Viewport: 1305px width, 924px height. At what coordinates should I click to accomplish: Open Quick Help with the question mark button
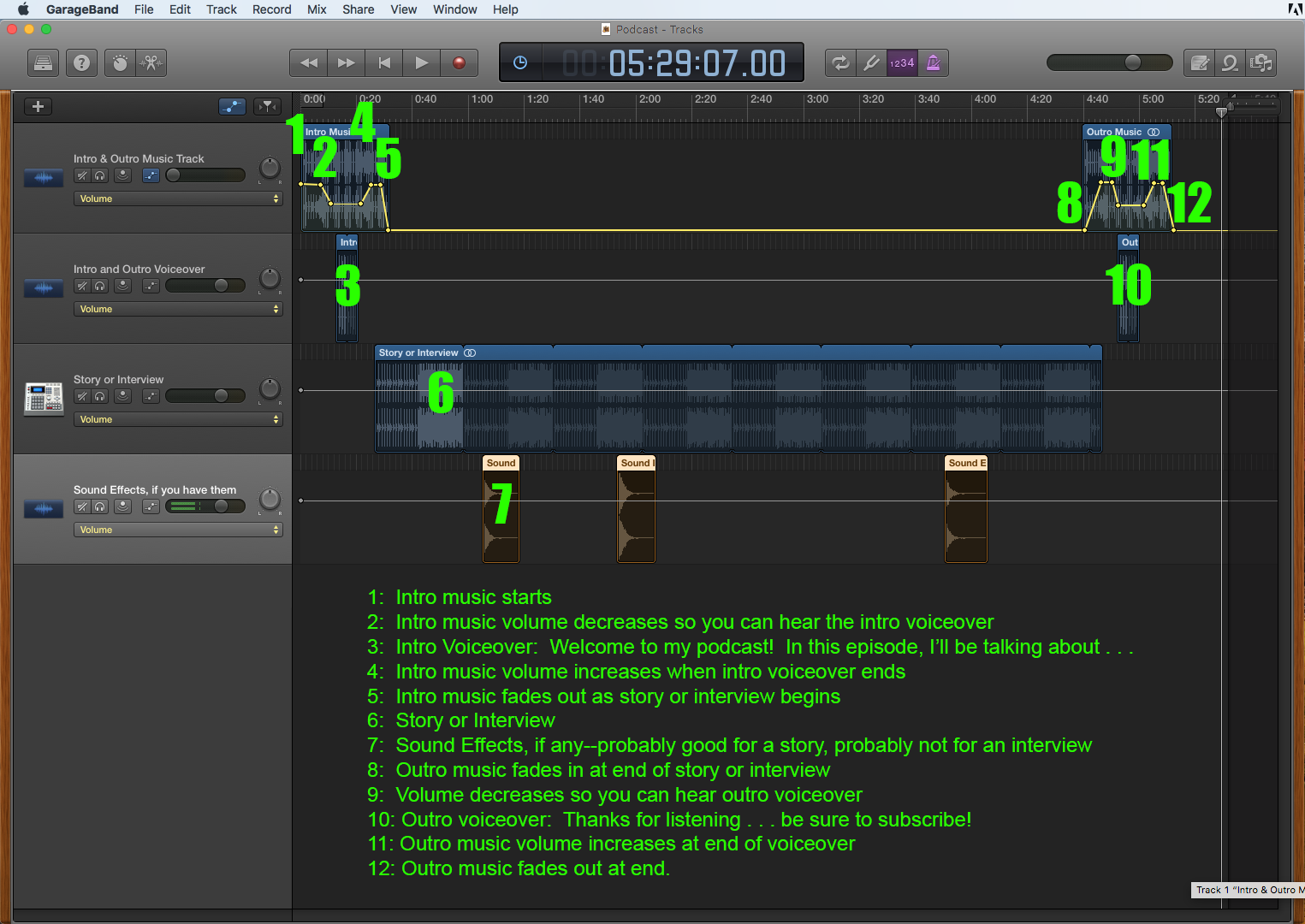pos(81,62)
